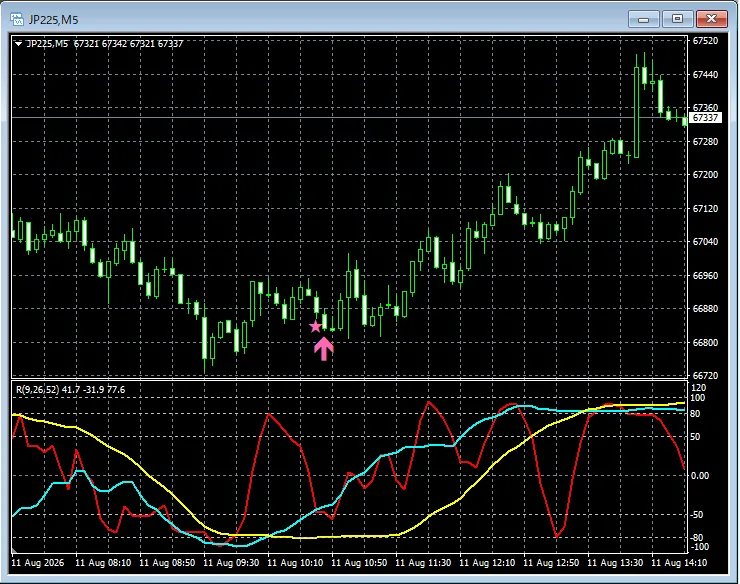Click indicator scale value -50
Viewport: 740px width, 584px height.
click(x=697, y=515)
